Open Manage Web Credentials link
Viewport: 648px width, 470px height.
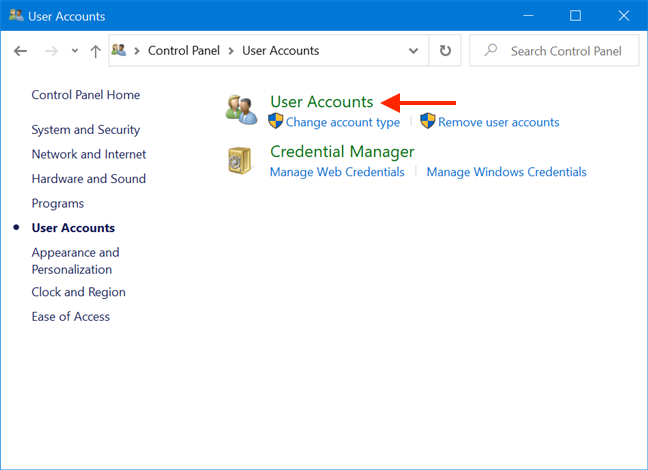coord(337,172)
